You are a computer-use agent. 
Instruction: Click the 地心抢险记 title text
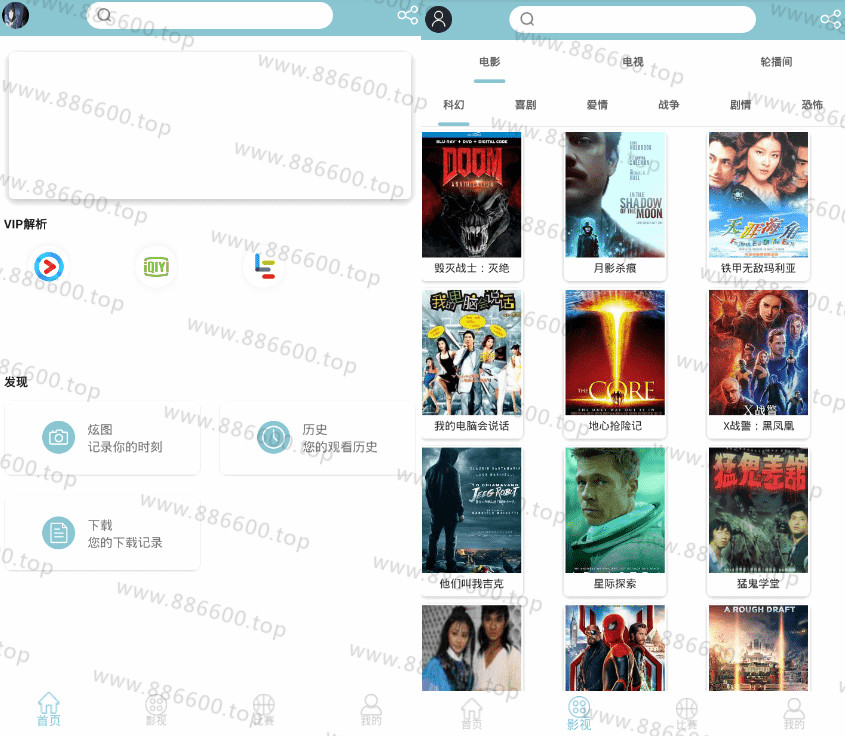pyautogui.click(x=615, y=426)
